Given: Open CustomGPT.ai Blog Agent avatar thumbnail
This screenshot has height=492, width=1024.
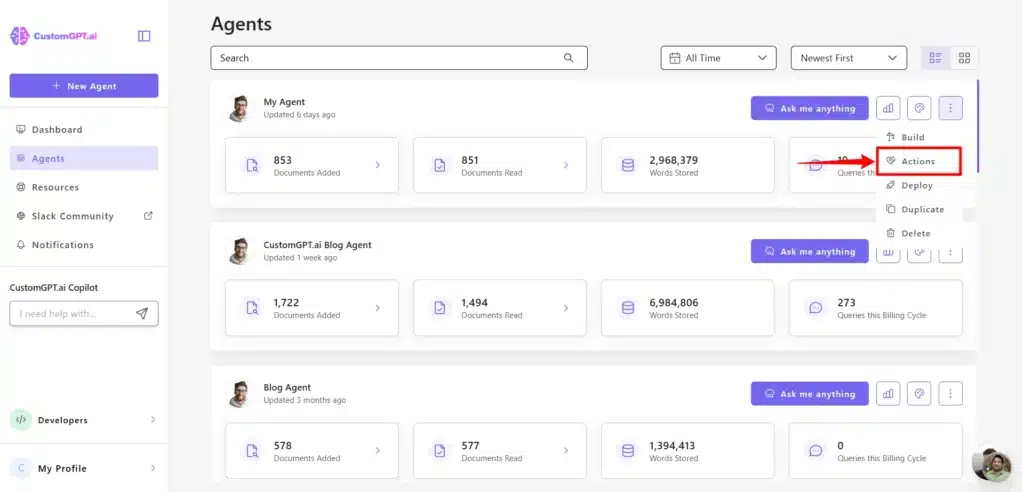Looking at the screenshot, I should pyautogui.click(x=240, y=251).
